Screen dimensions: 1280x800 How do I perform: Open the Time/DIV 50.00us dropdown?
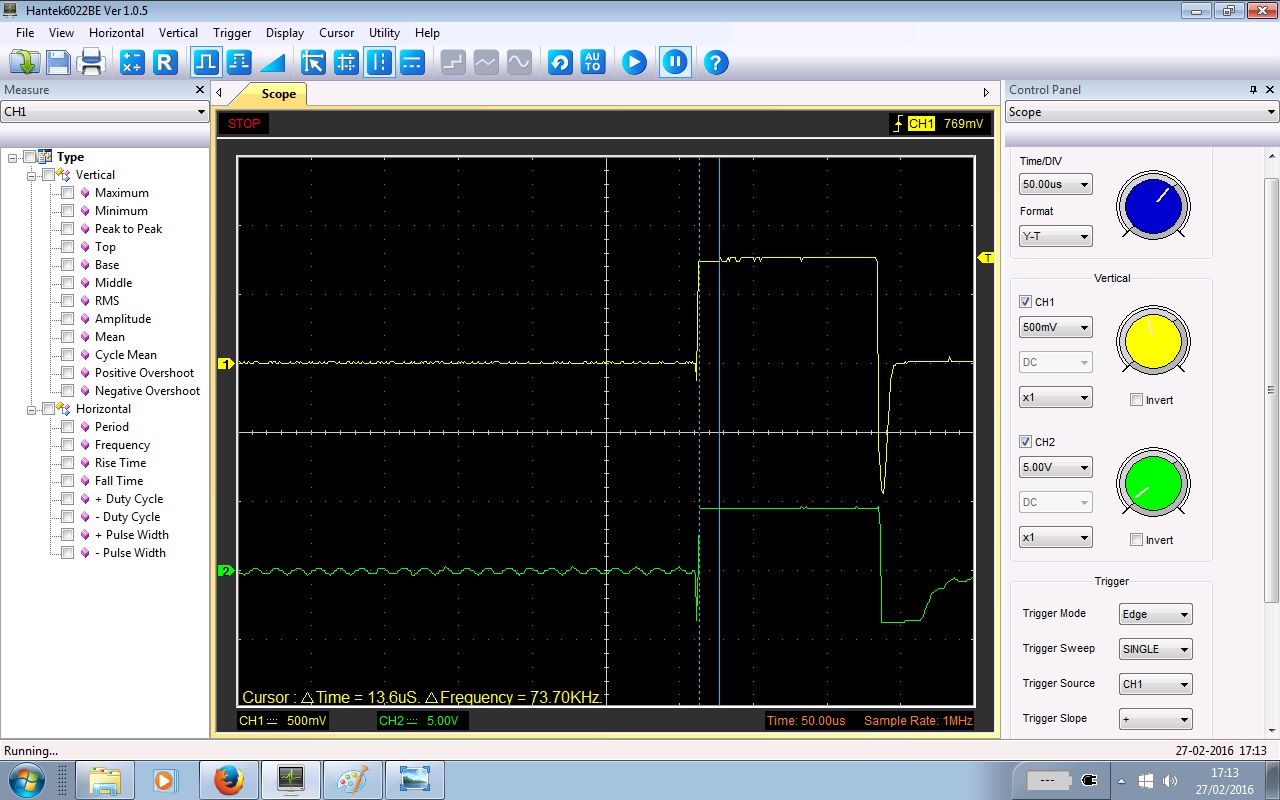pyautogui.click(x=1055, y=185)
